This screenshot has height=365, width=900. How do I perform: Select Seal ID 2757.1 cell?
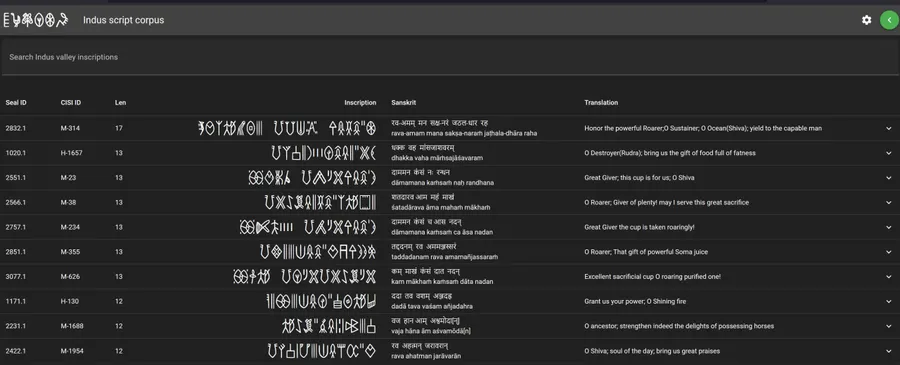click(x=15, y=227)
